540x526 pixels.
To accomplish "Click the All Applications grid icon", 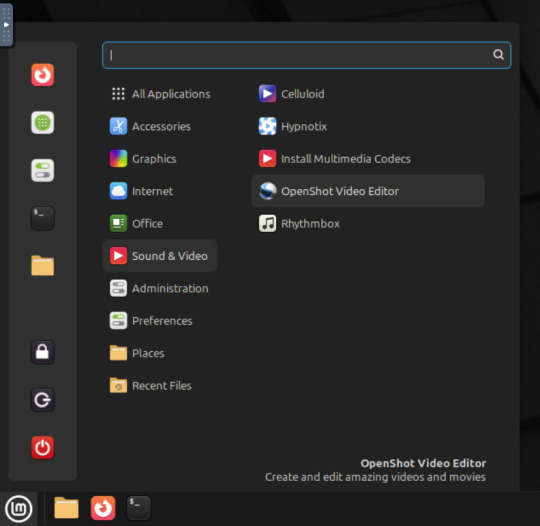I will pos(118,94).
